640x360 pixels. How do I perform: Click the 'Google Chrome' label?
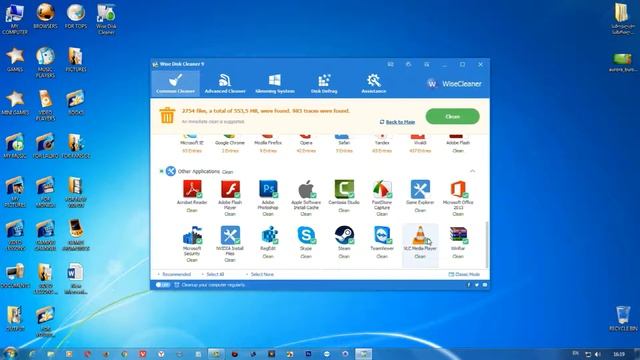(230, 143)
